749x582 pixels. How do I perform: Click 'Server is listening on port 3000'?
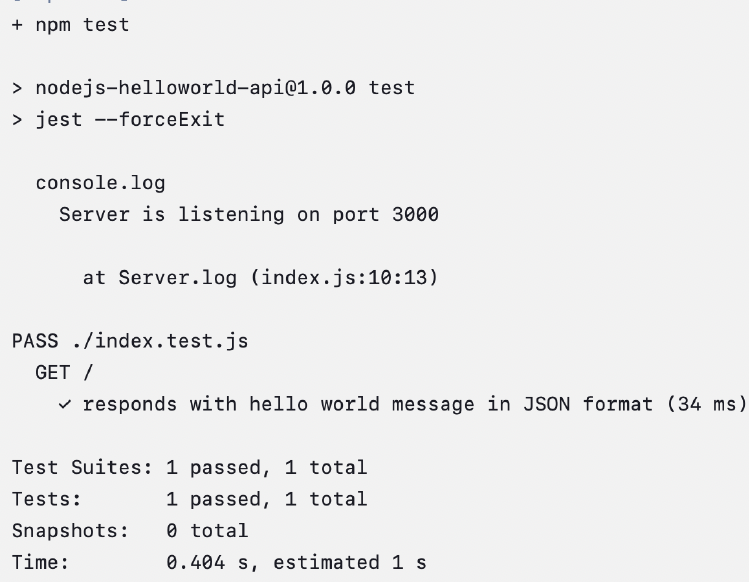pos(249,215)
